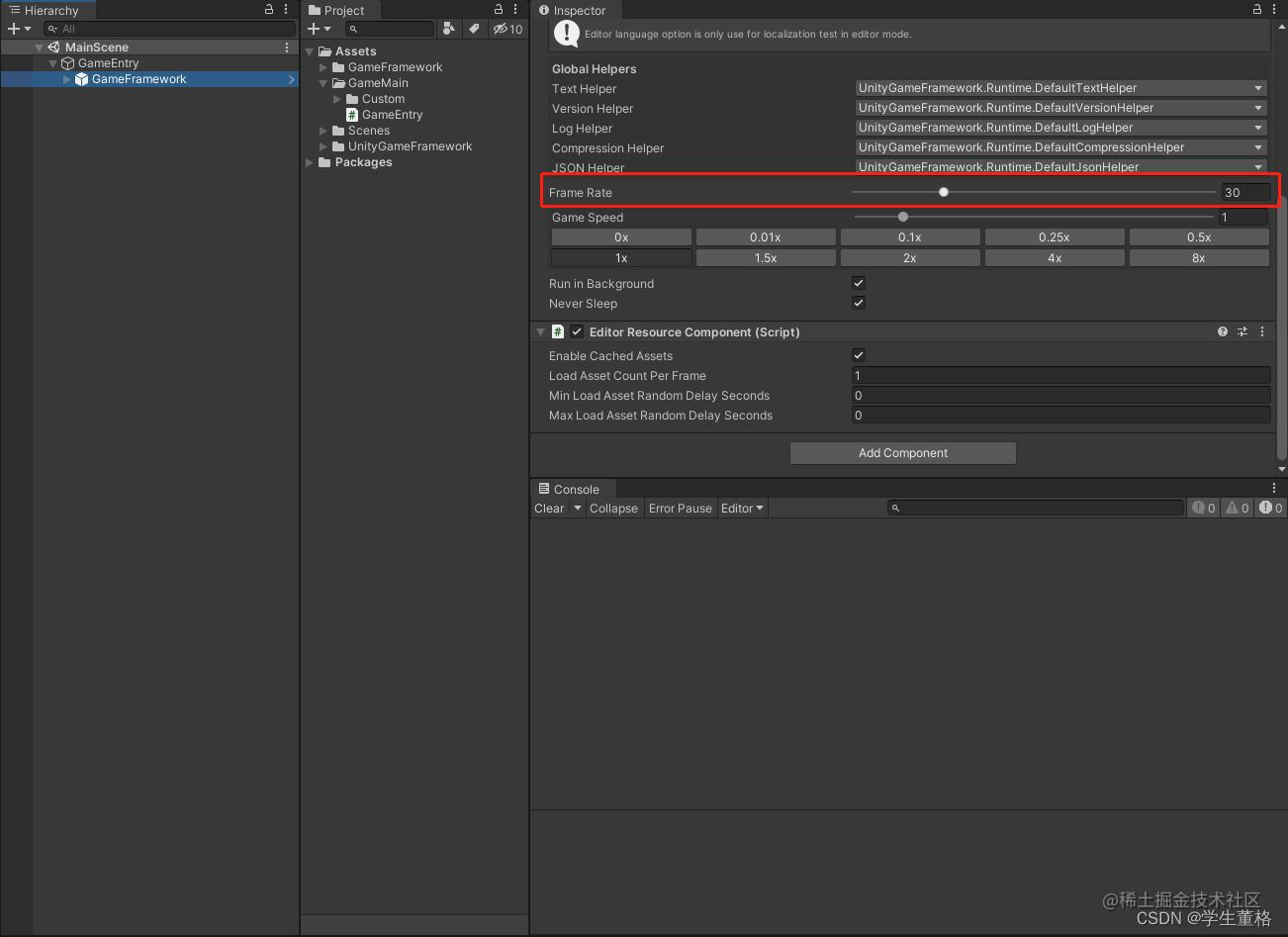Open presets for Editor Resource Component
This screenshot has height=937, width=1288.
click(1242, 331)
